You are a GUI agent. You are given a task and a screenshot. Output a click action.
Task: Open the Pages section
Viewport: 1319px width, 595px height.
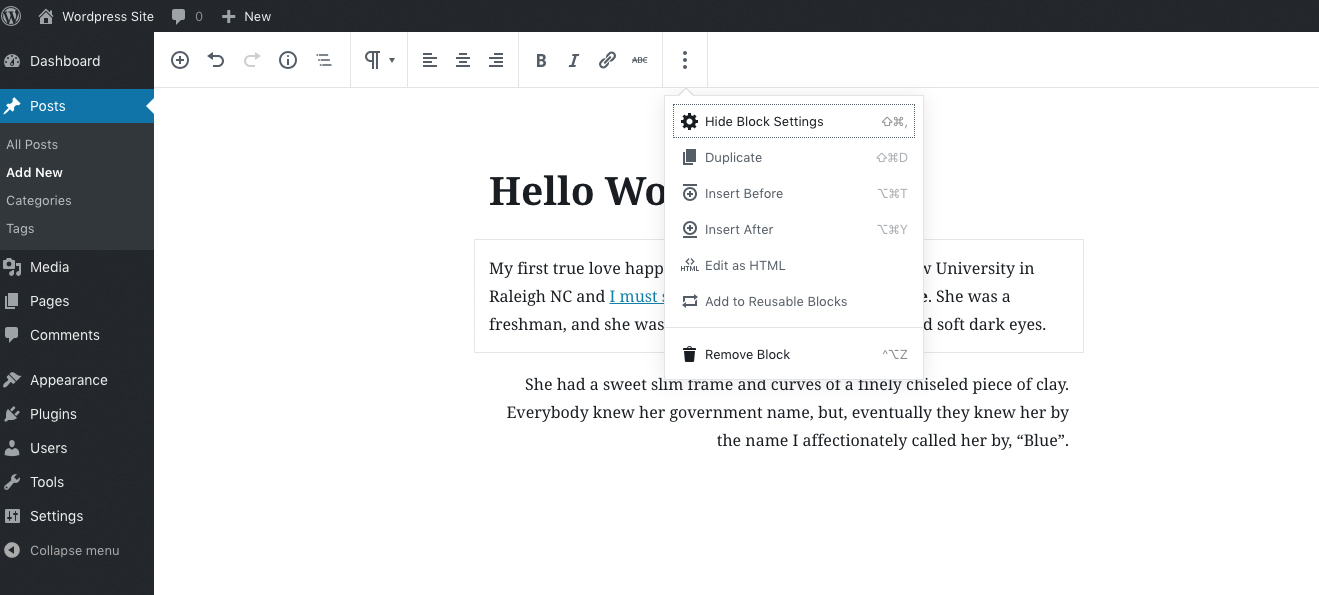[77, 301]
